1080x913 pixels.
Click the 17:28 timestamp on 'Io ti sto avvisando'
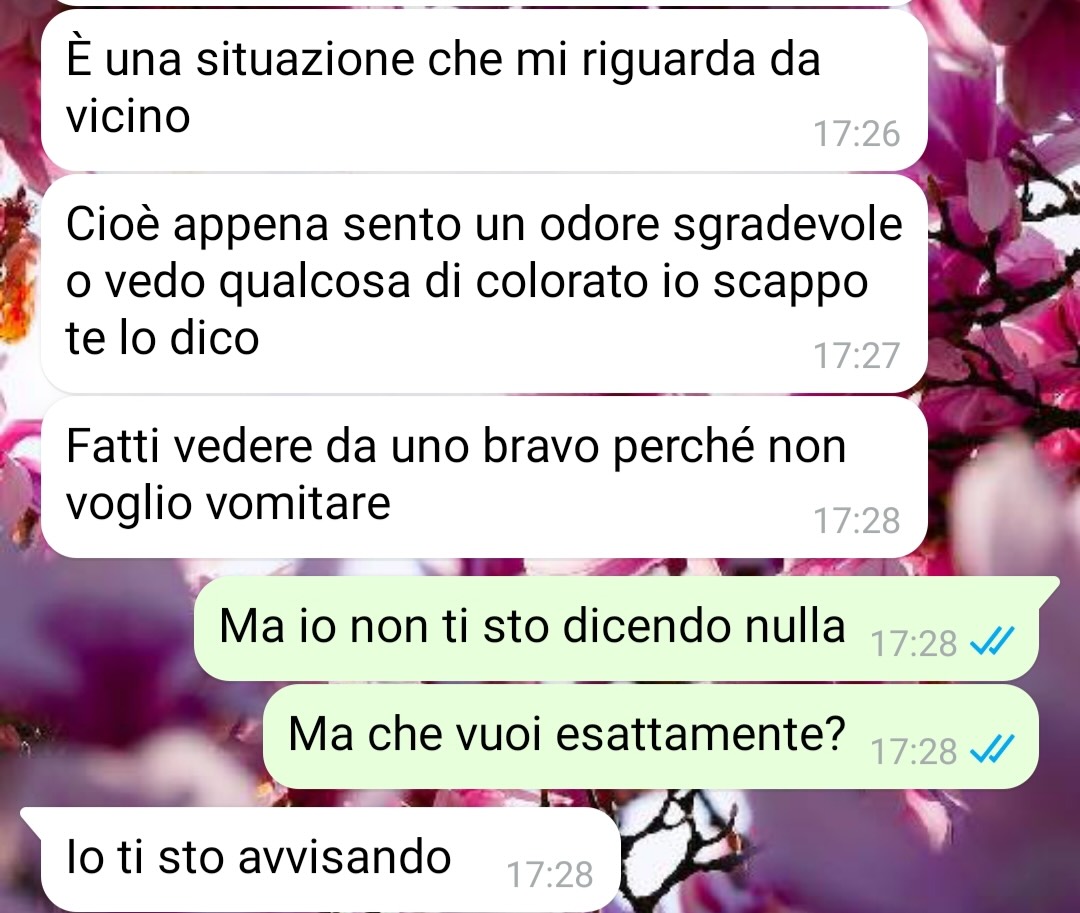[x=550, y=874]
